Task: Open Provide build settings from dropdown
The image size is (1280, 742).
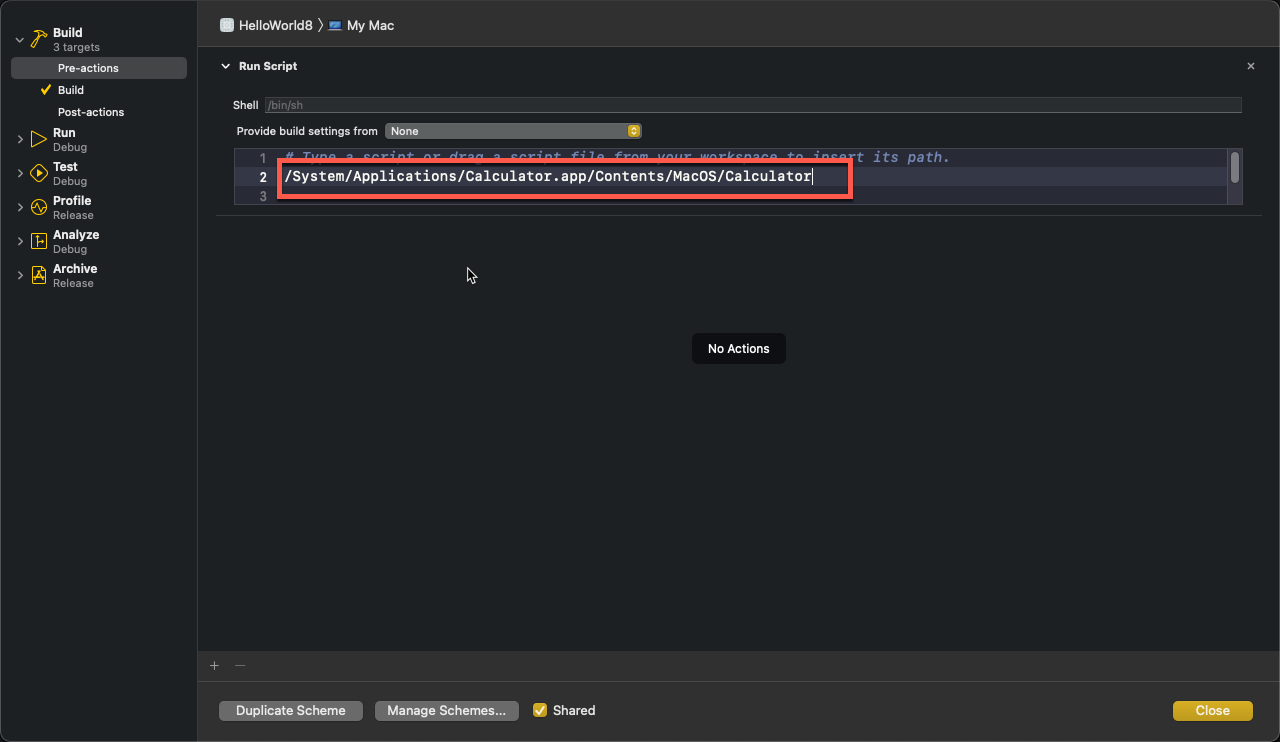Action: pos(513,131)
